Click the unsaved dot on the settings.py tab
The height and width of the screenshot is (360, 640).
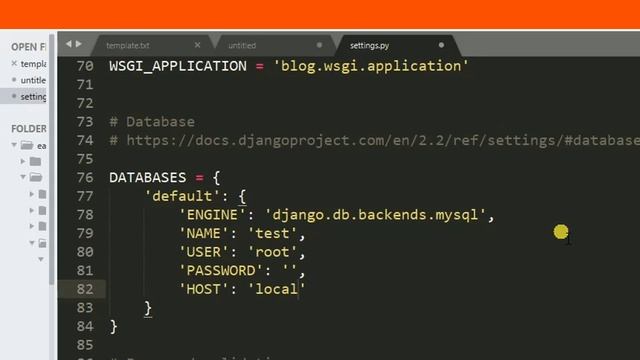click(x=441, y=45)
